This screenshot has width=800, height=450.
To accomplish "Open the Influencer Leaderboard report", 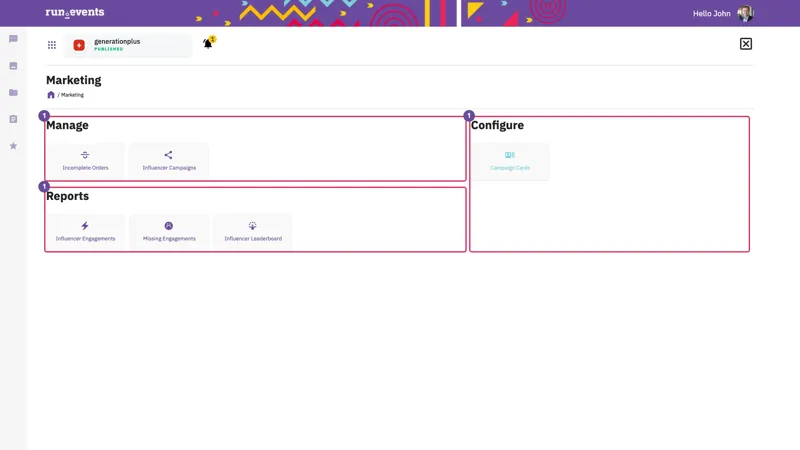I will pos(253,232).
